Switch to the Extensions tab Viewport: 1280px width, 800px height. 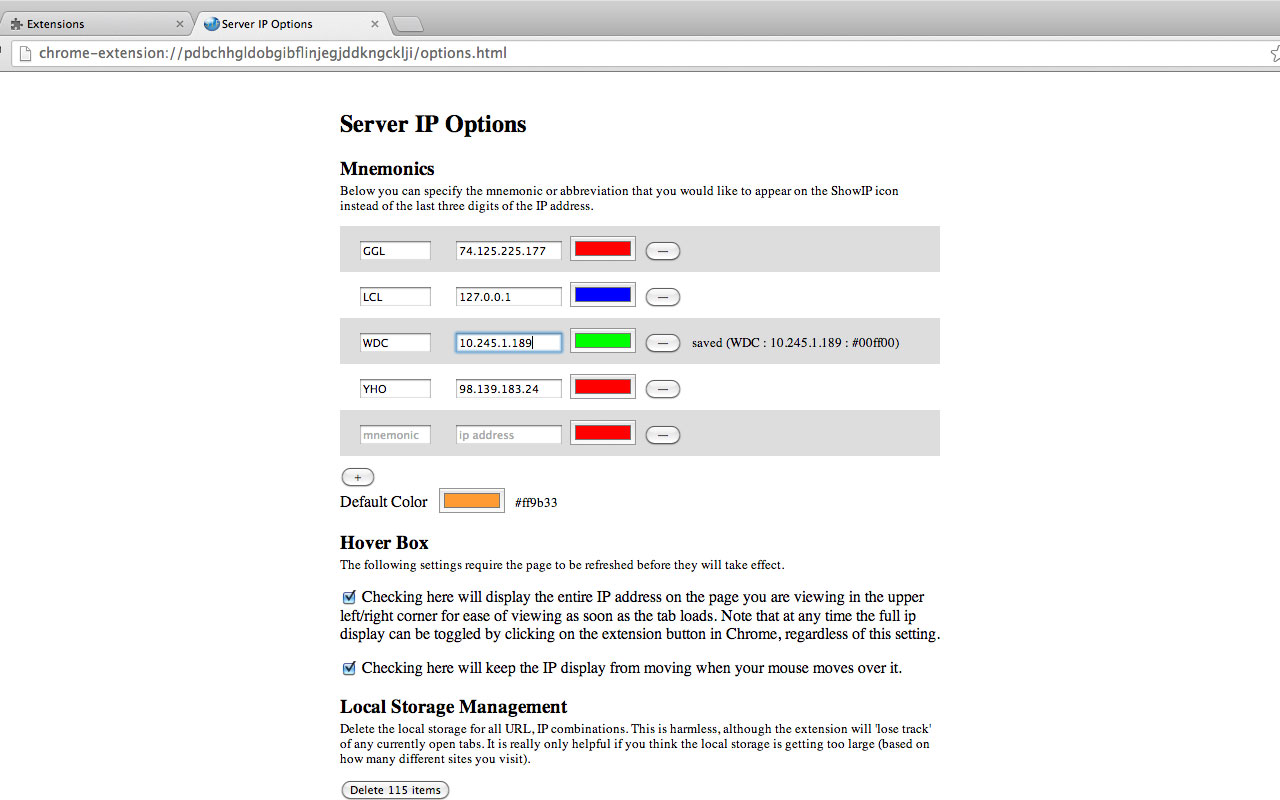[95, 24]
